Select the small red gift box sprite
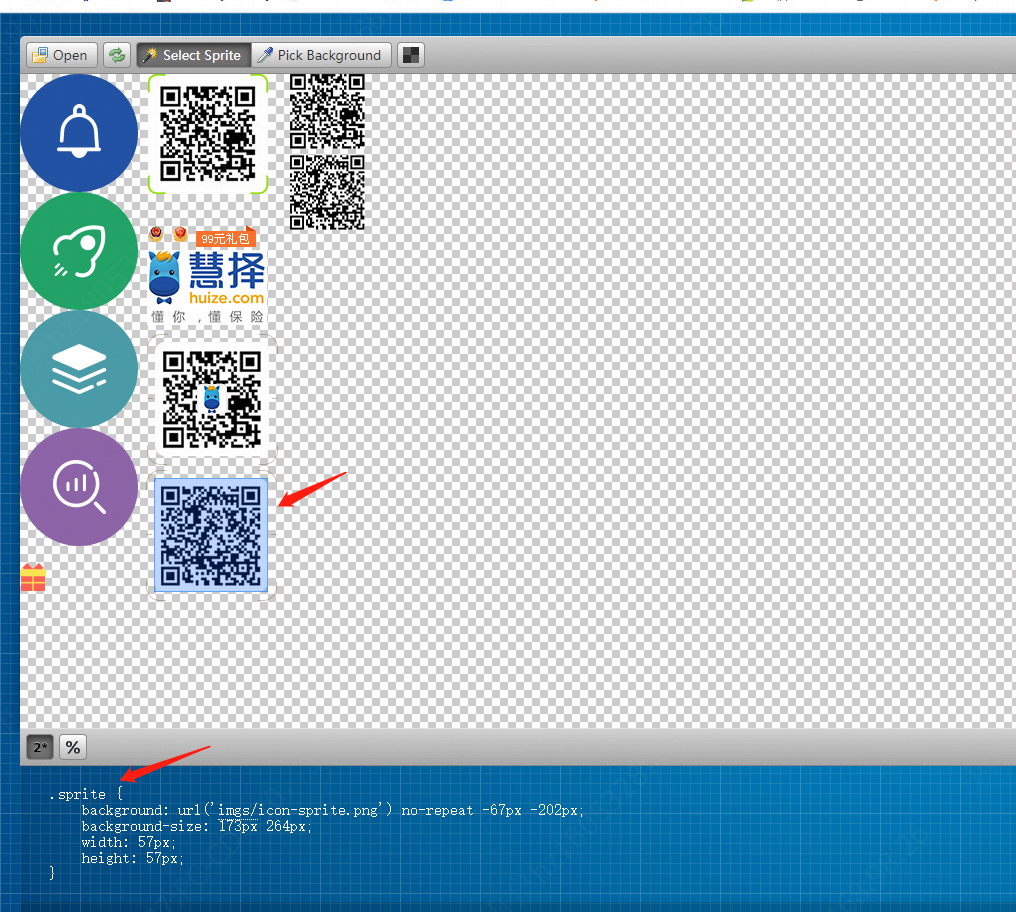The height and width of the screenshot is (912, 1016). (33, 578)
